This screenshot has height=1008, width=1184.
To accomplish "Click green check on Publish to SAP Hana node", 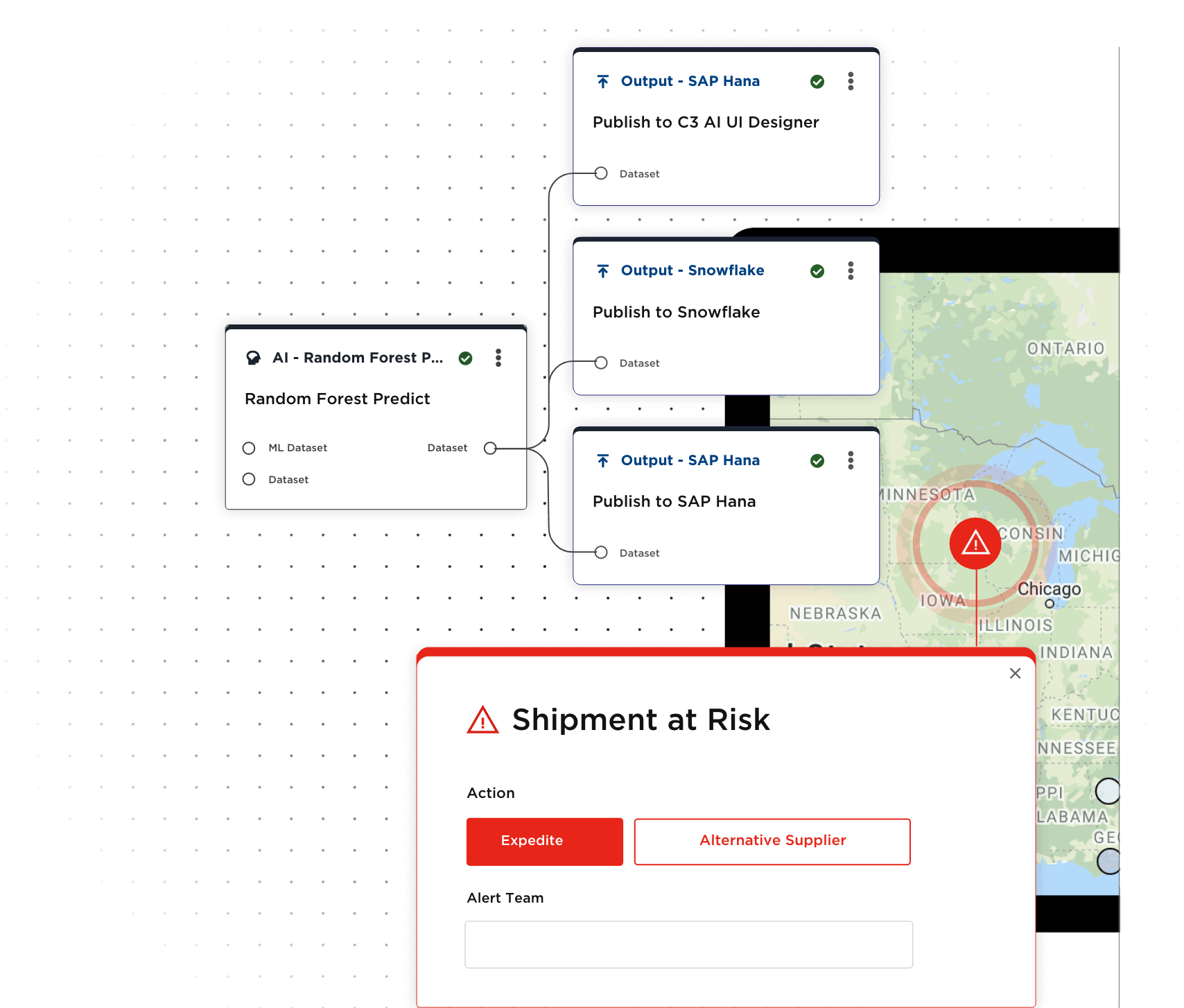I will click(x=817, y=461).
